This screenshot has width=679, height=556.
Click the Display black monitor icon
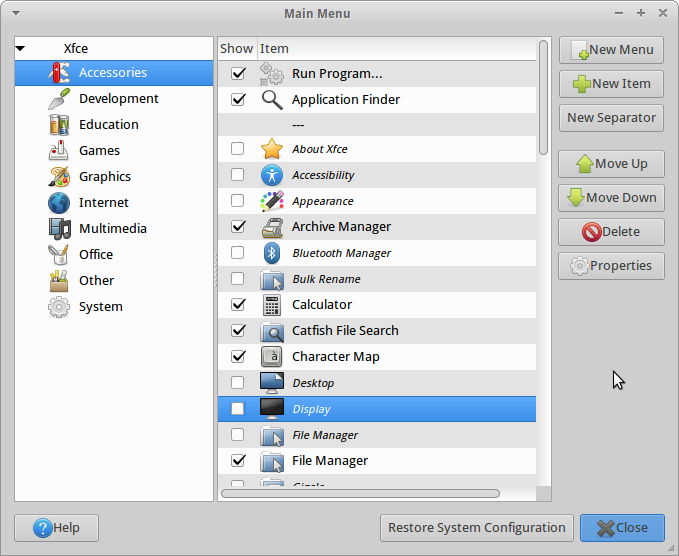[x=272, y=409]
